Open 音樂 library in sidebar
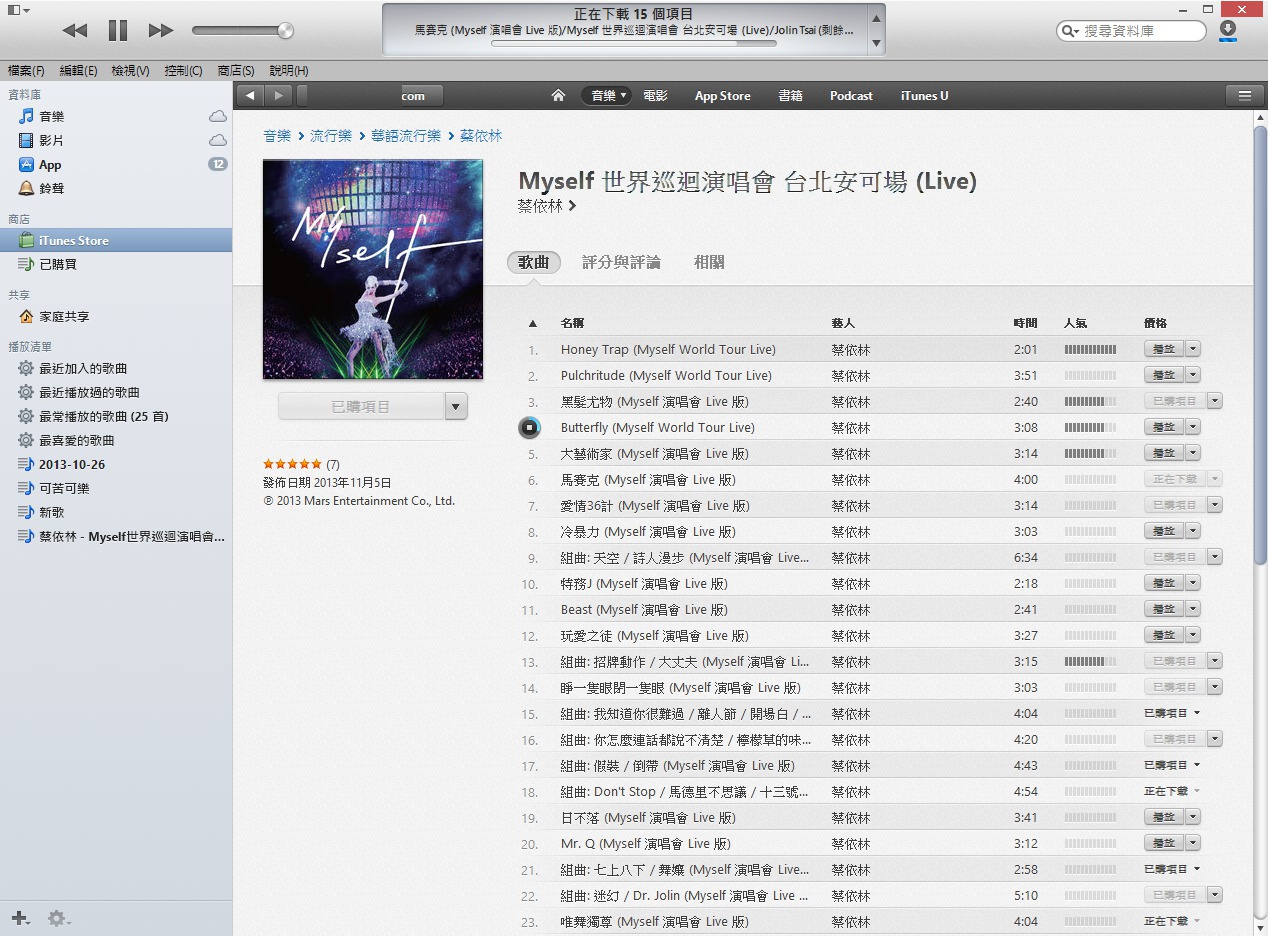1268x936 pixels. click(52, 117)
